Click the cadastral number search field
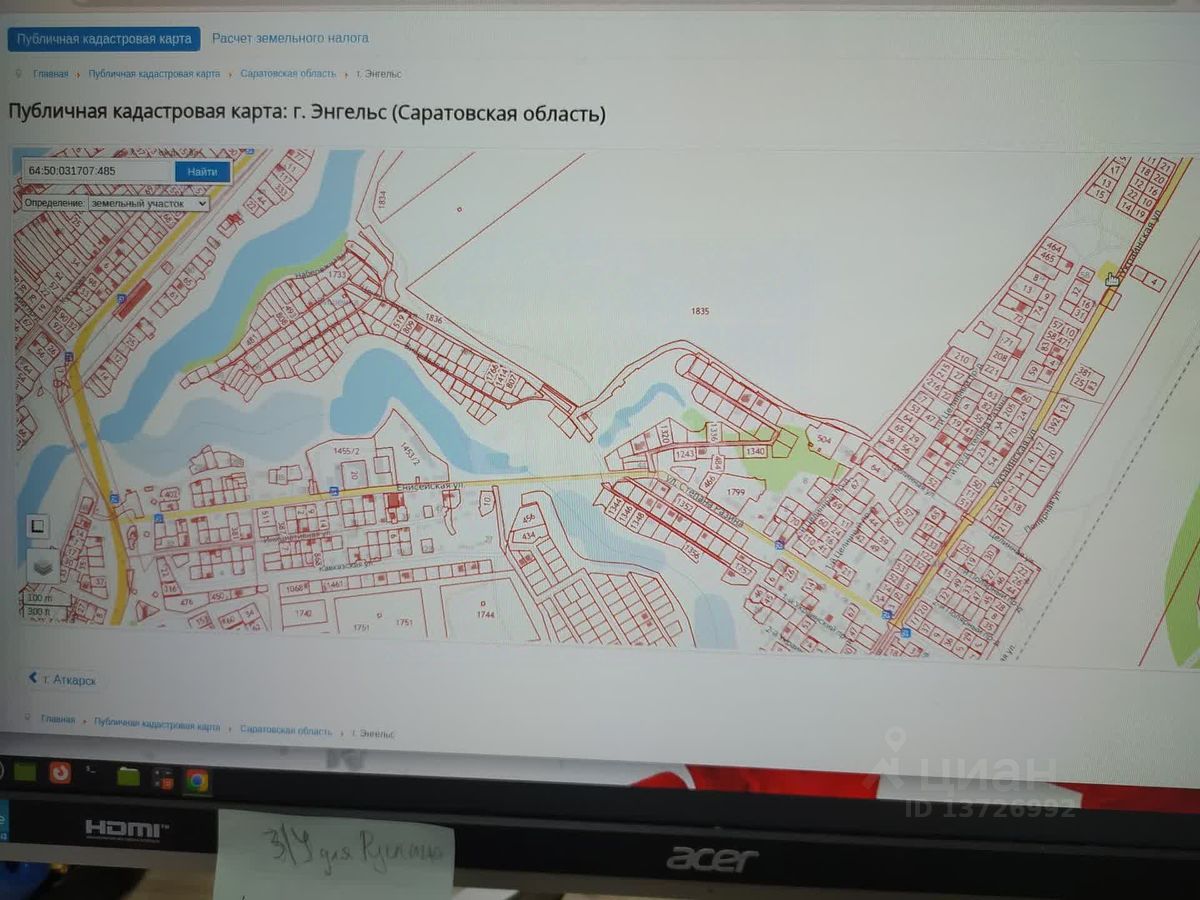The width and height of the screenshot is (1200, 900). [98, 171]
